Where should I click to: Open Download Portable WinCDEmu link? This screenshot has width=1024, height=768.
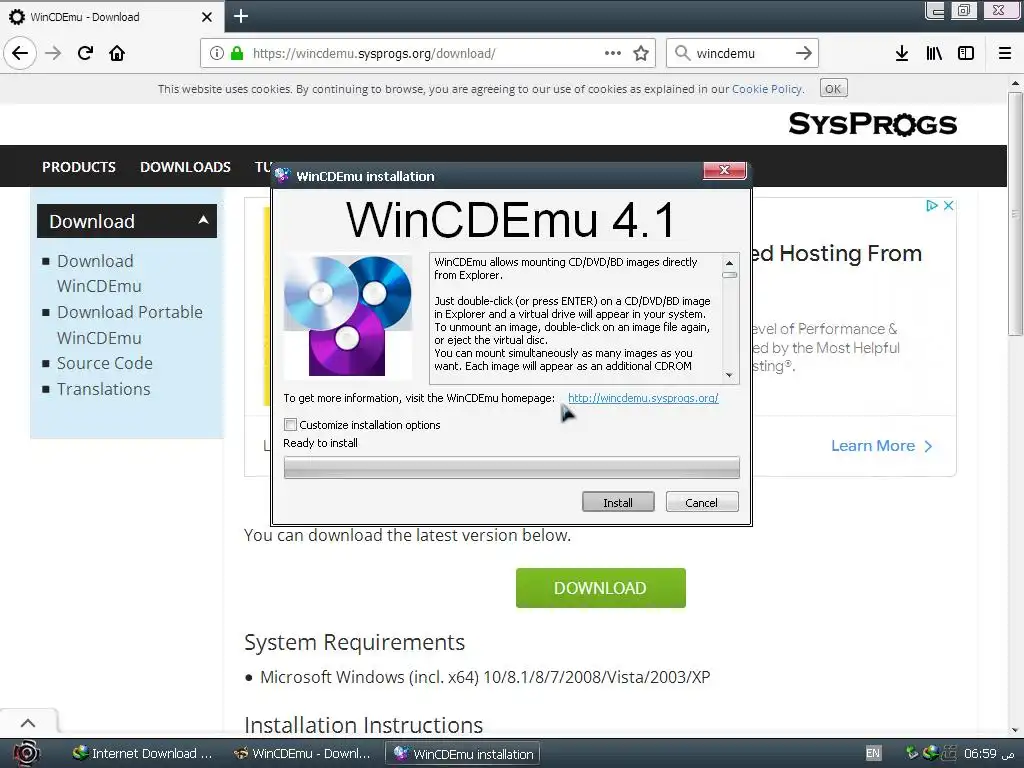coord(129,325)
